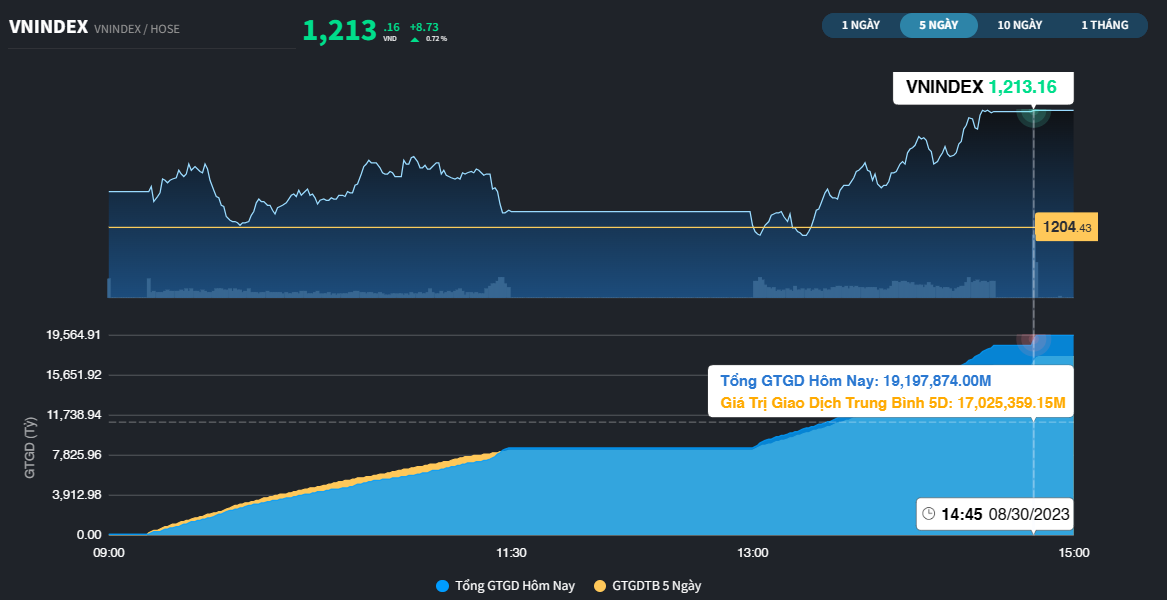Click the red marker dot on volume chart
This screenshot has height=600, width=1167.
pos(1033,339)
